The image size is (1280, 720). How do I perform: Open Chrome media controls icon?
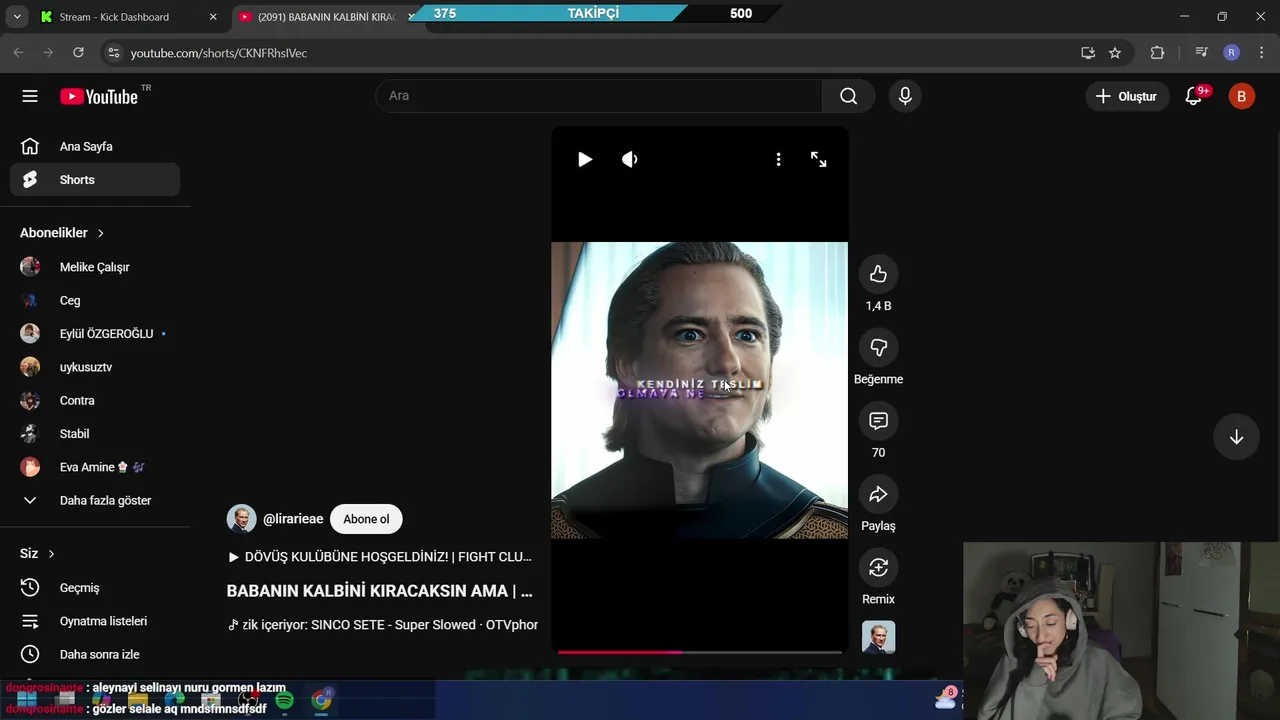click(1201, 53)
